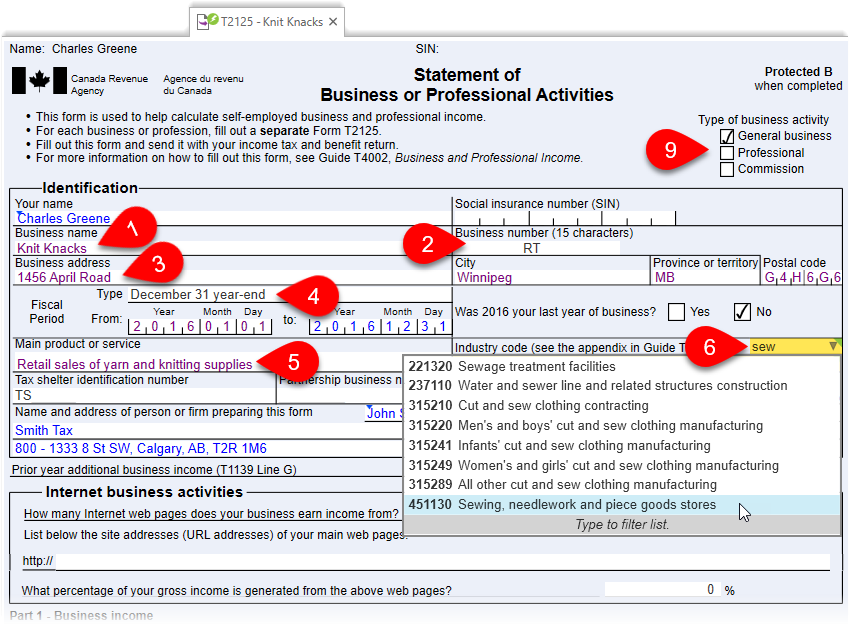Click the Tax shelter identification number field
The image size is (849, 624).
tap(144, 395)
